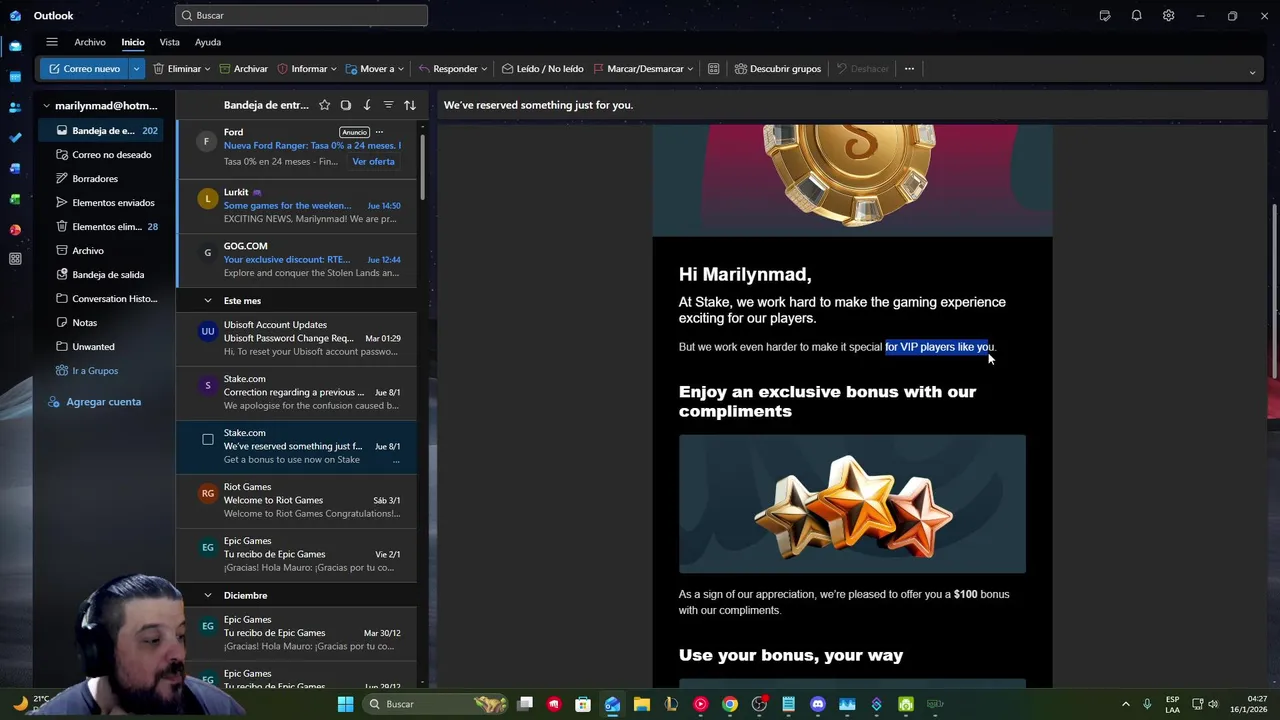The width and height of the screenshot is (1280, 720).
Task: Open the Excel app icon in left rail
Action: [x=15, y=199]
